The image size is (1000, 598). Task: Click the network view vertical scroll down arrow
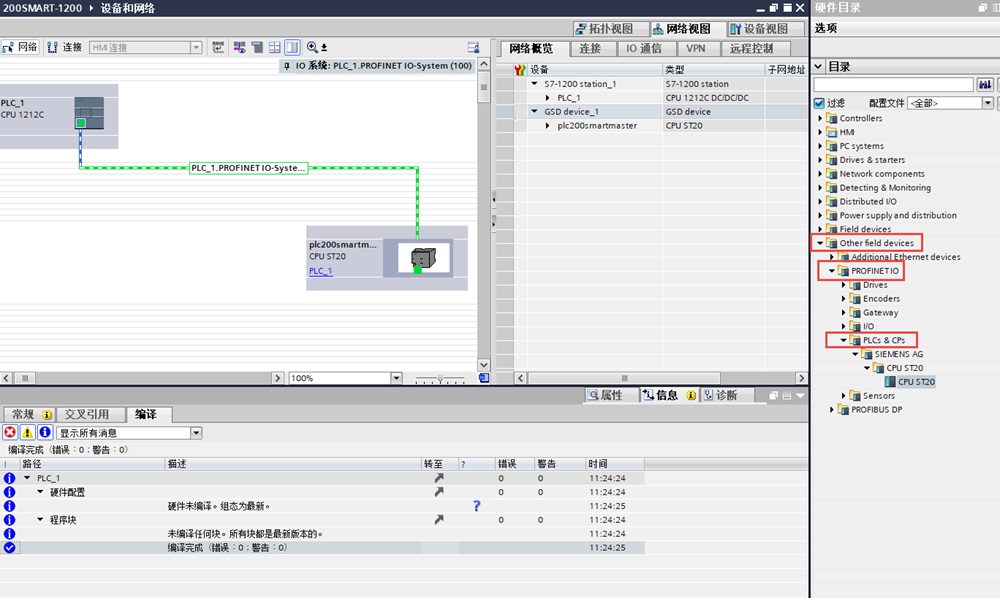[x=484, y=365]
